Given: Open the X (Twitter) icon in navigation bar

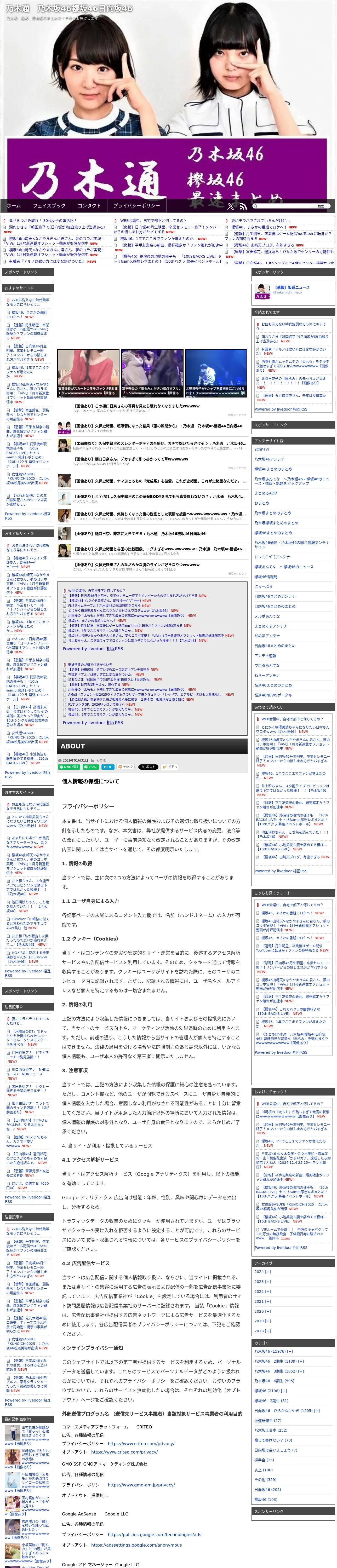Looking at the screenshot, I should [x=230, y=206].
